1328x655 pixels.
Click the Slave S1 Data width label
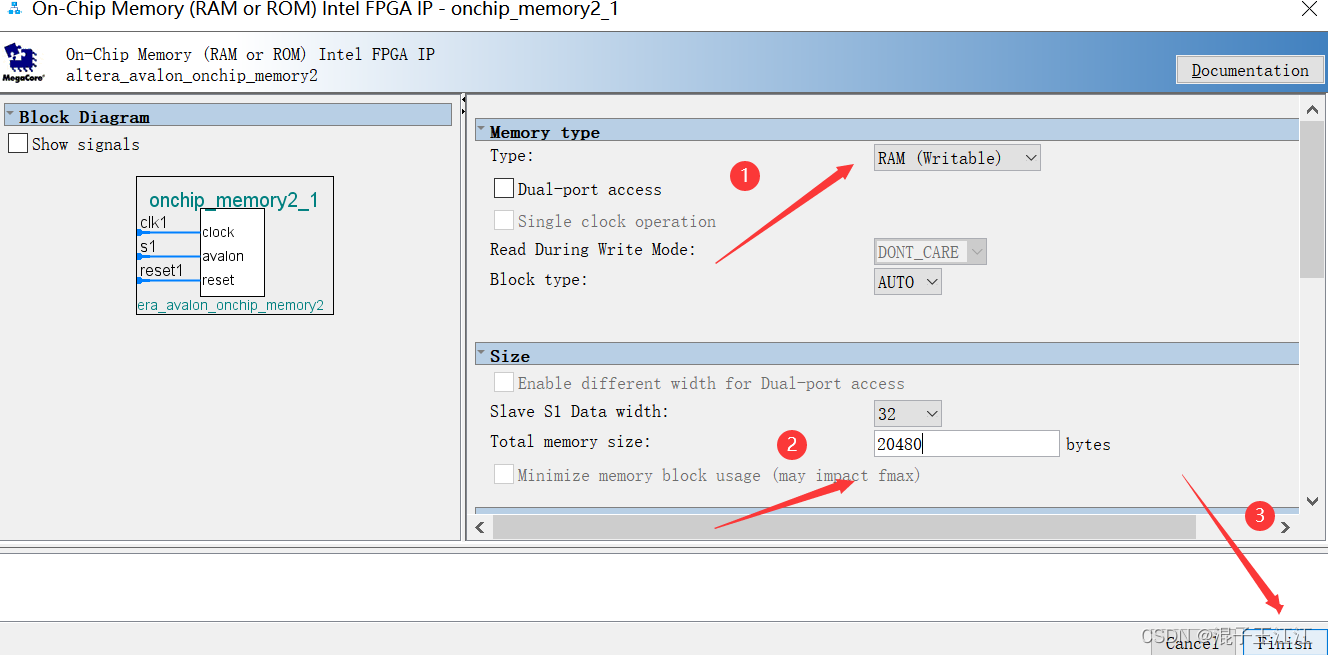pos(580,411)
